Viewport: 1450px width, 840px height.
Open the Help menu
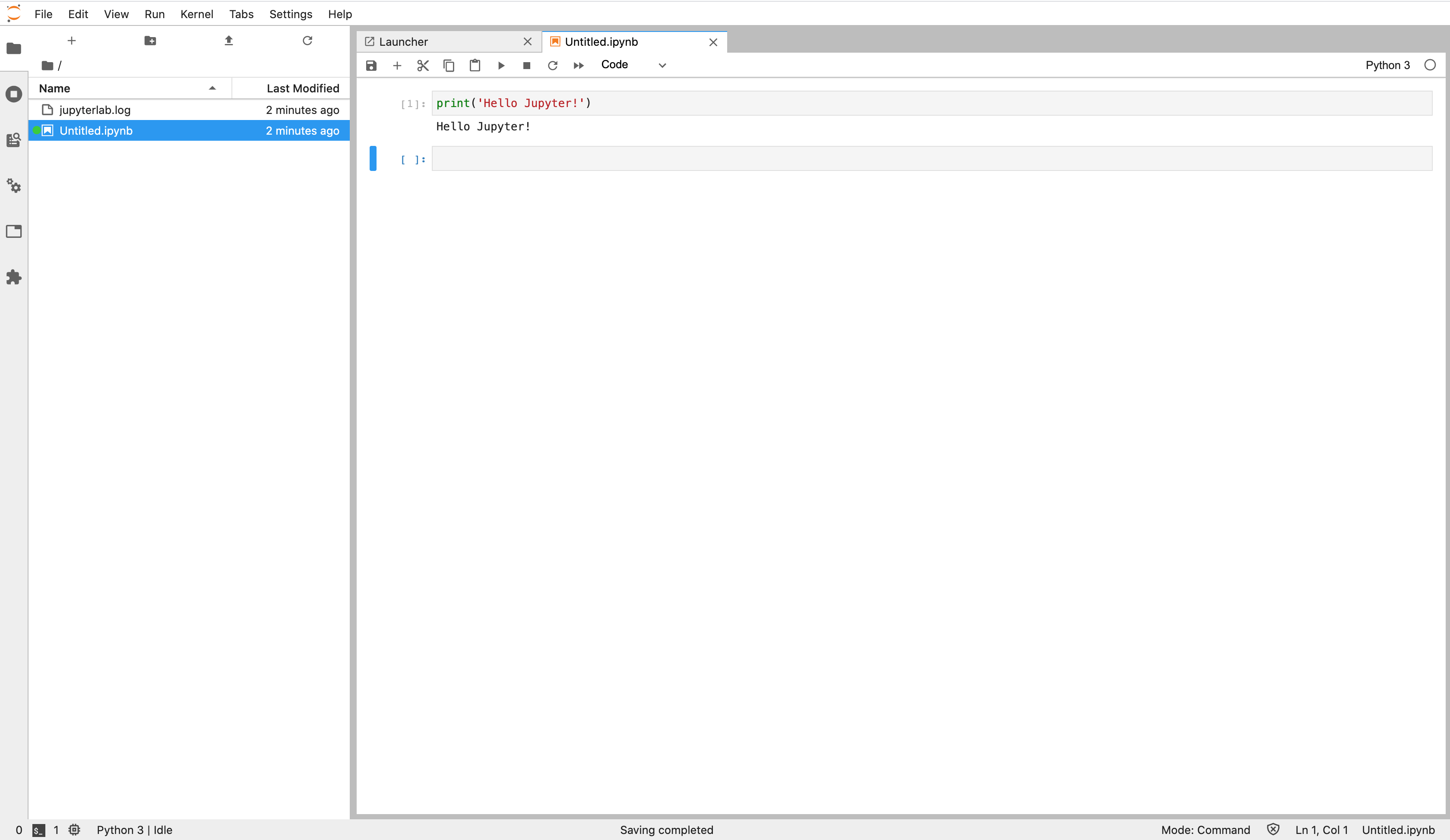339,14
